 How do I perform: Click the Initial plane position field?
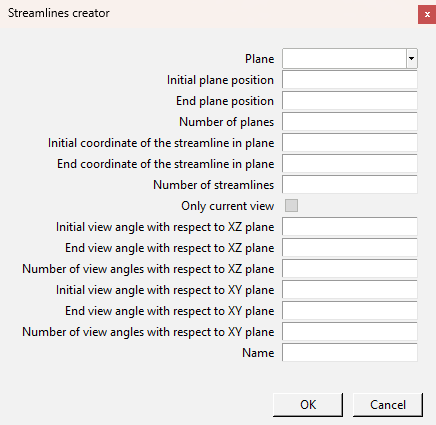[x=350, y=80]
